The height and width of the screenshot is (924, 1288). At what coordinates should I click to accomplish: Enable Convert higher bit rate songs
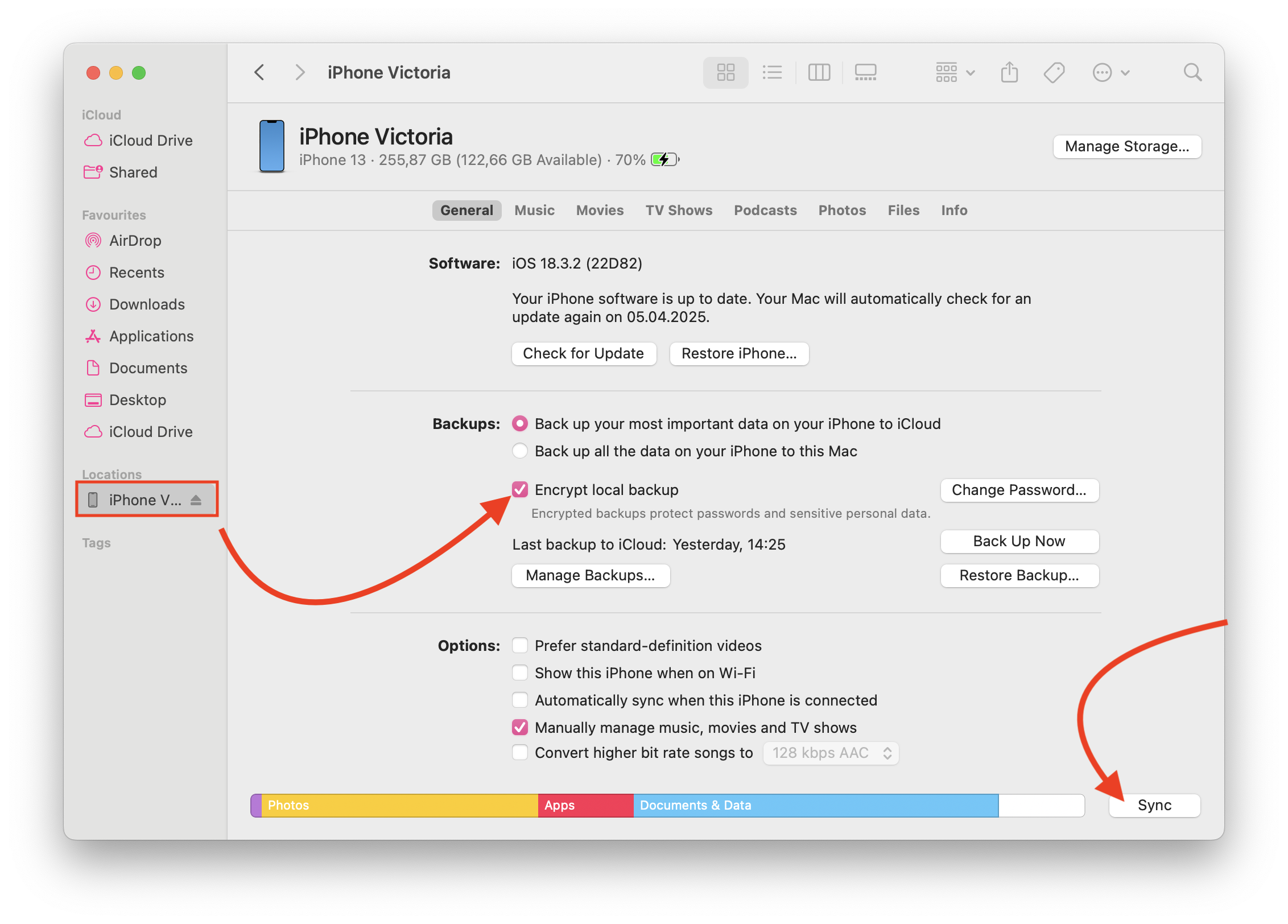tap(519, 752)
